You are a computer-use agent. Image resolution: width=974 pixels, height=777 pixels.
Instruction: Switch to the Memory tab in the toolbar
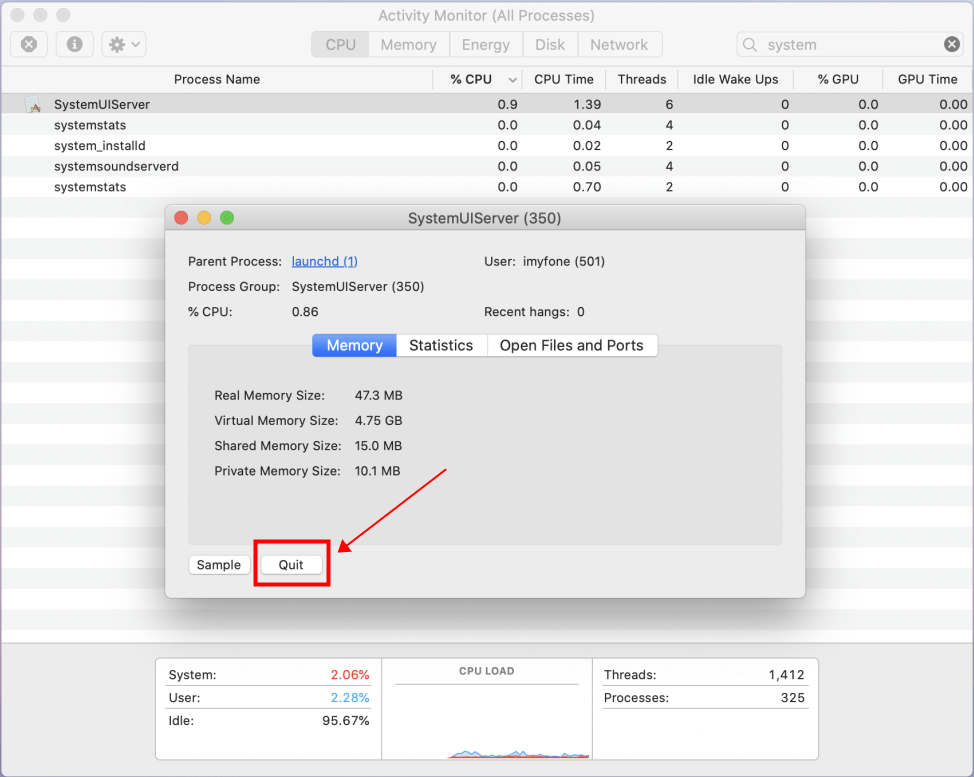(407, 44)
